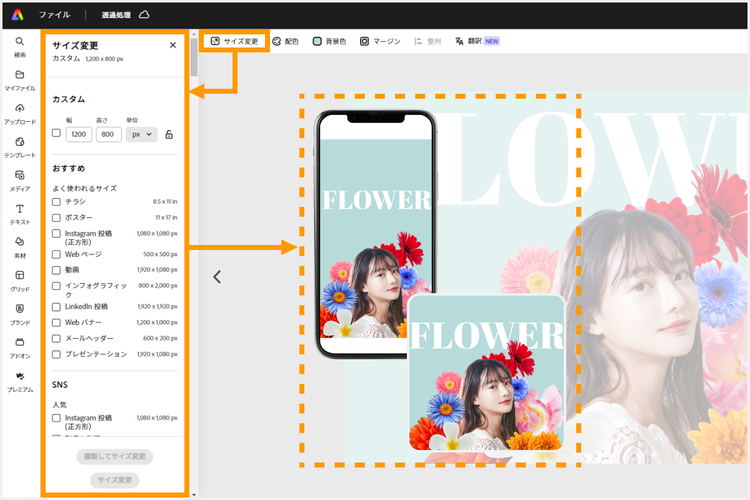Click the 道通処理 document title

(116, 15)
